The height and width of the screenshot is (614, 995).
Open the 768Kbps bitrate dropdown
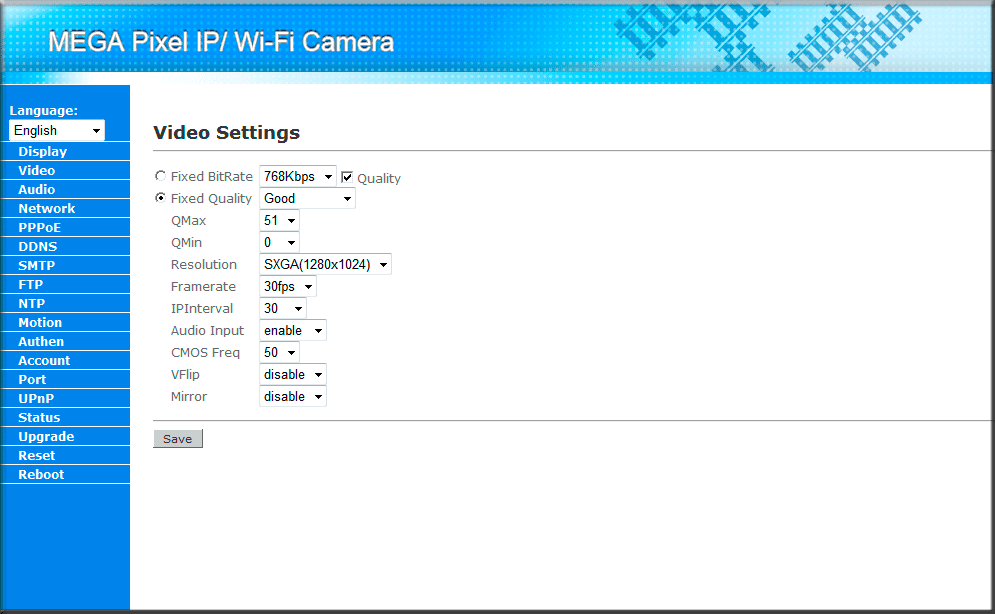(298, 176)
